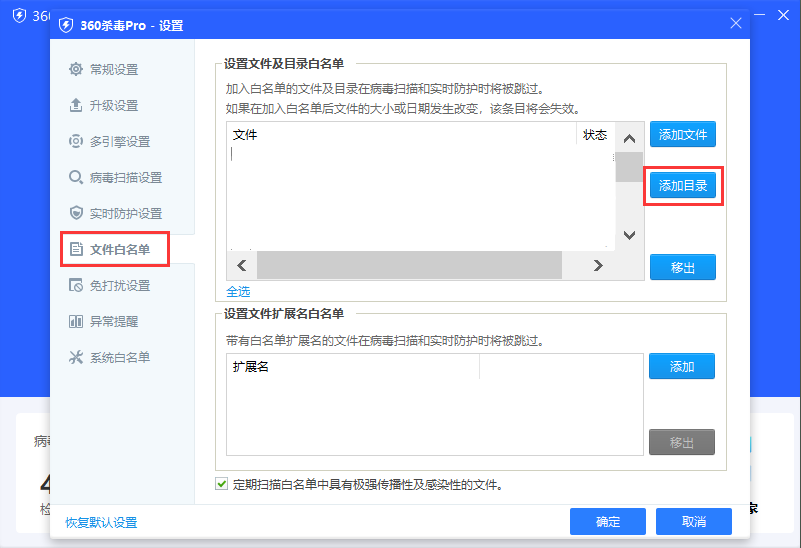Click the shield icon beside 实时防护设置
Image resolution: width=801 pixels, height=548 pixels.
(x=76, y=213)
